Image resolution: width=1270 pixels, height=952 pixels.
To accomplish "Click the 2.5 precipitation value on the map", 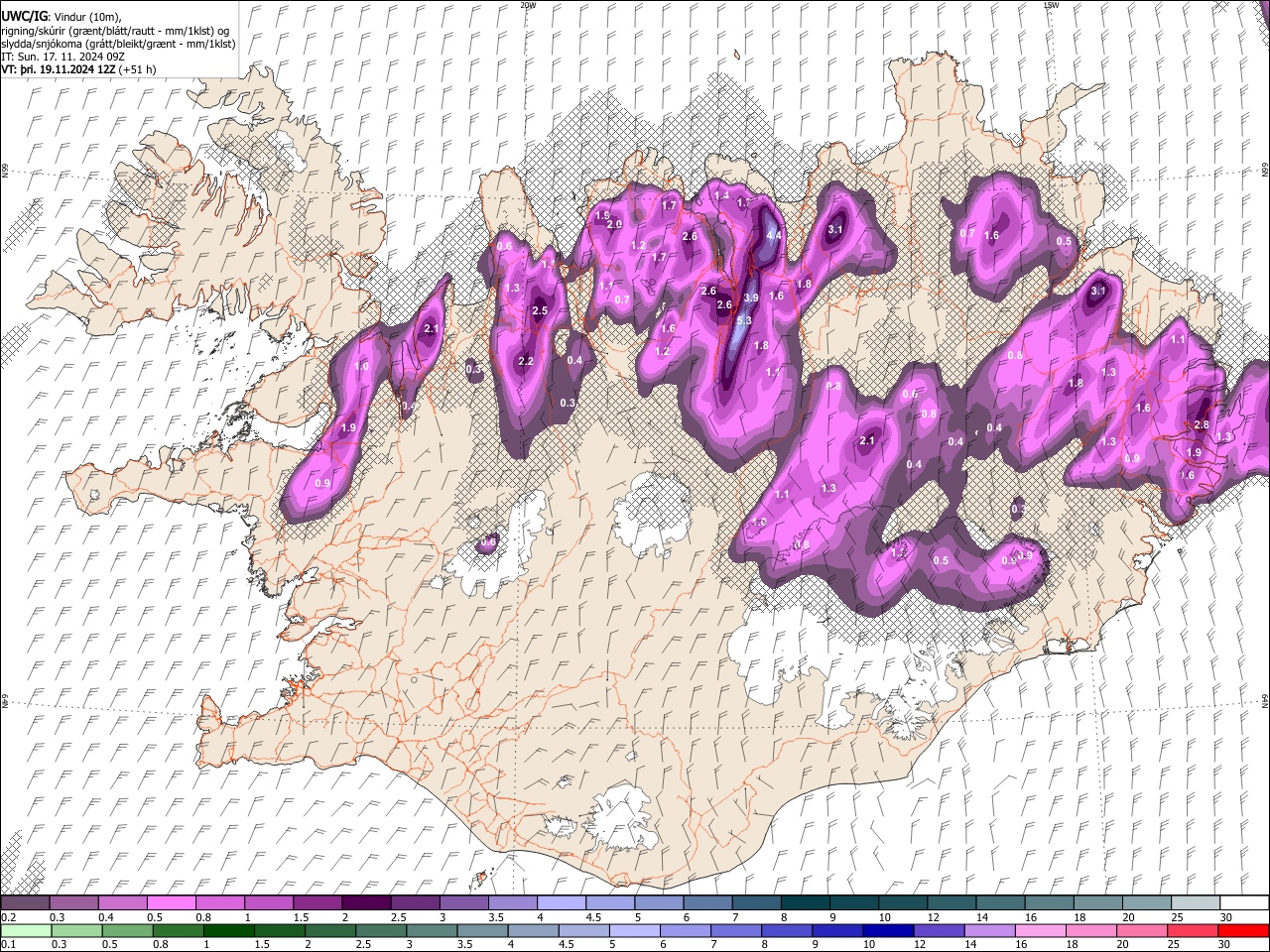I will (x=540, y=310).
